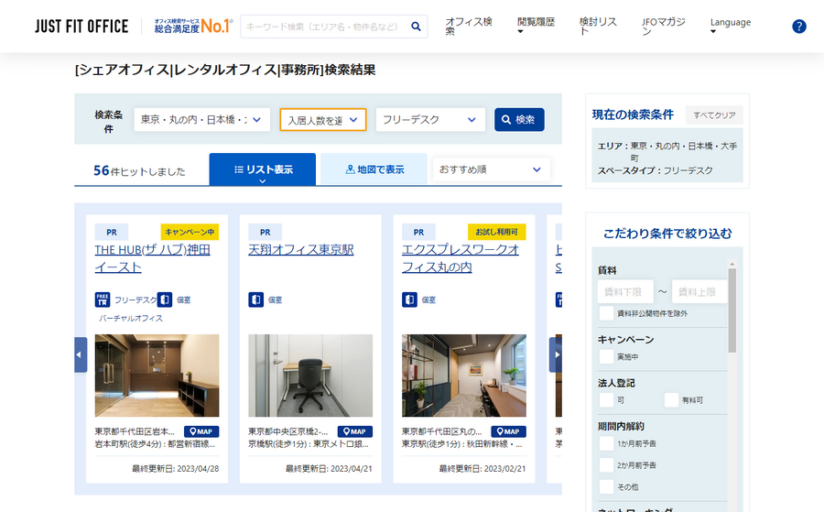Click the filter panel scrollbar
Screen dimensions: 824x512
tap(732, 310)
